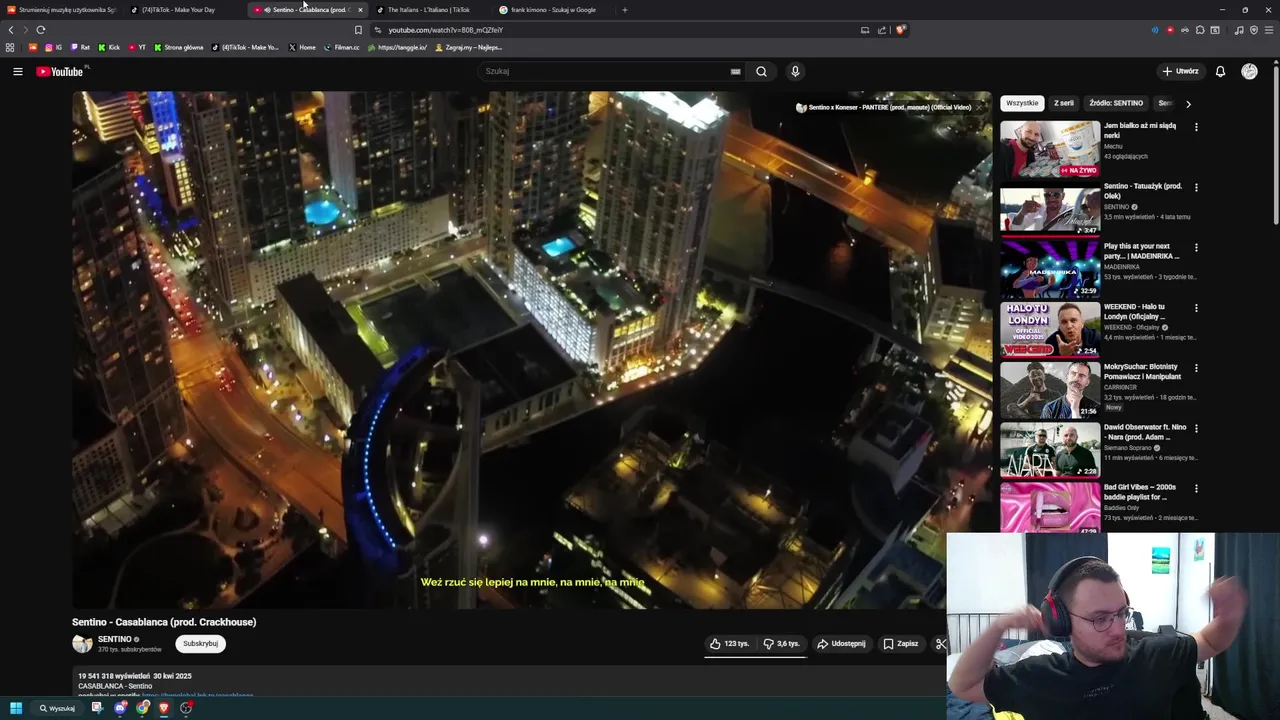Image resolution: width=1280 pixels, height=720 pixels.
Task: Open Sentino - Tatuażyk video thumbnail
Action: (1050, 209)
